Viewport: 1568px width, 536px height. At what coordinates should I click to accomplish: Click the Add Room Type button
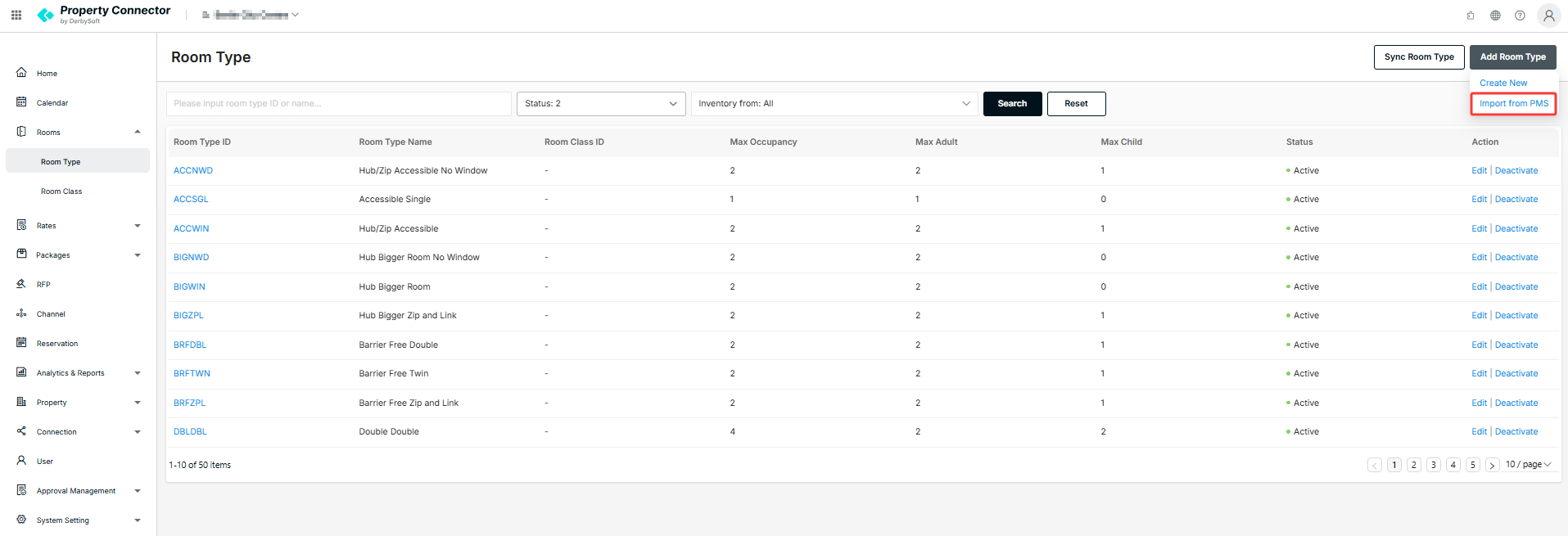click(1512, 57)
